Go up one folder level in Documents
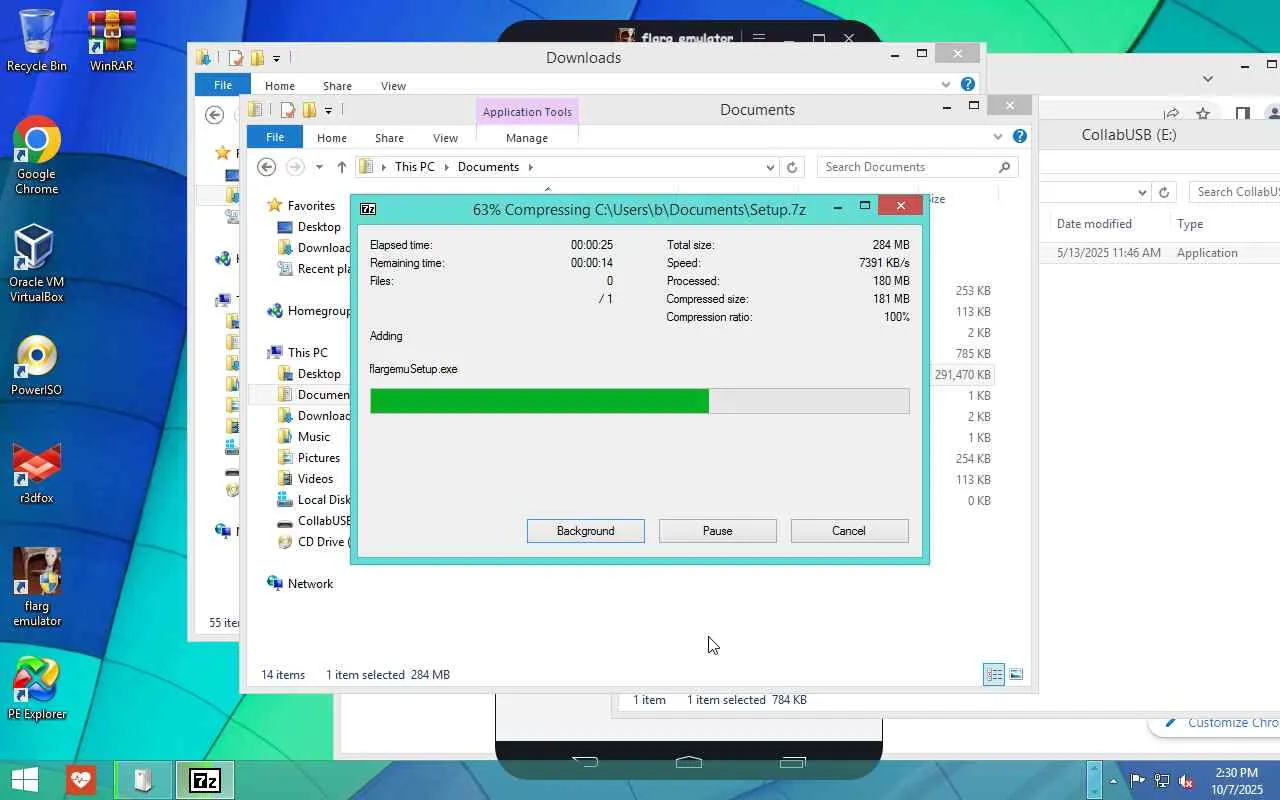Image resolution: width=1280 pixels, height=800 pixels. (341, 167)
